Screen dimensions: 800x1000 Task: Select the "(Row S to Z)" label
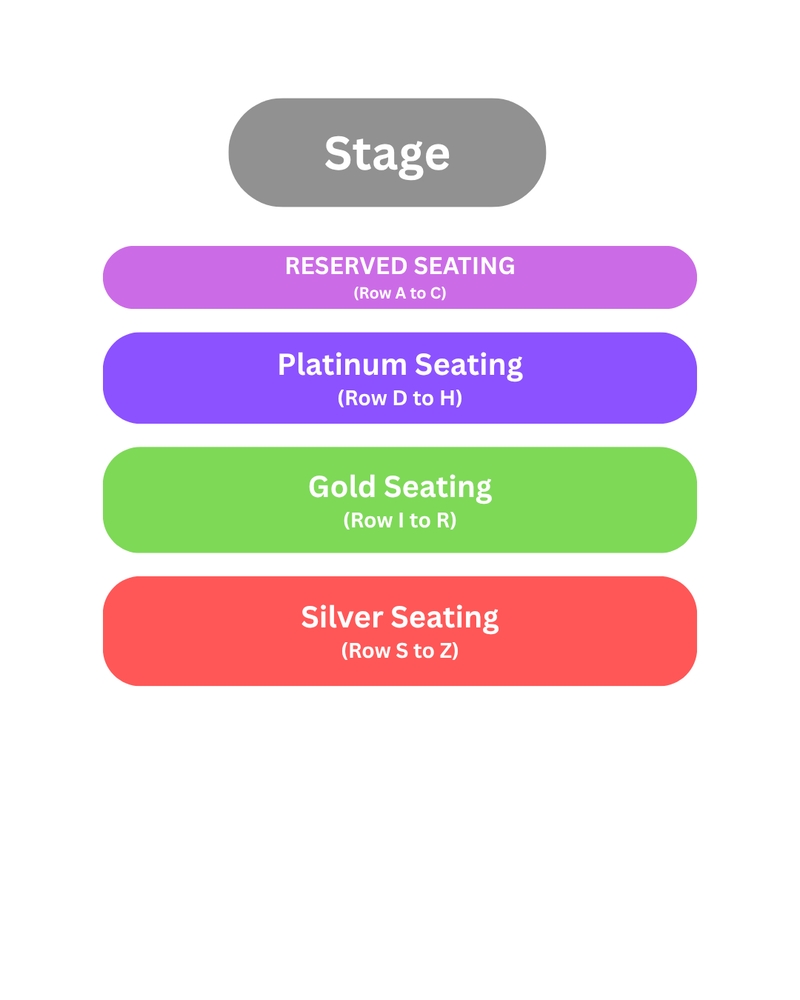click(399, 651)
